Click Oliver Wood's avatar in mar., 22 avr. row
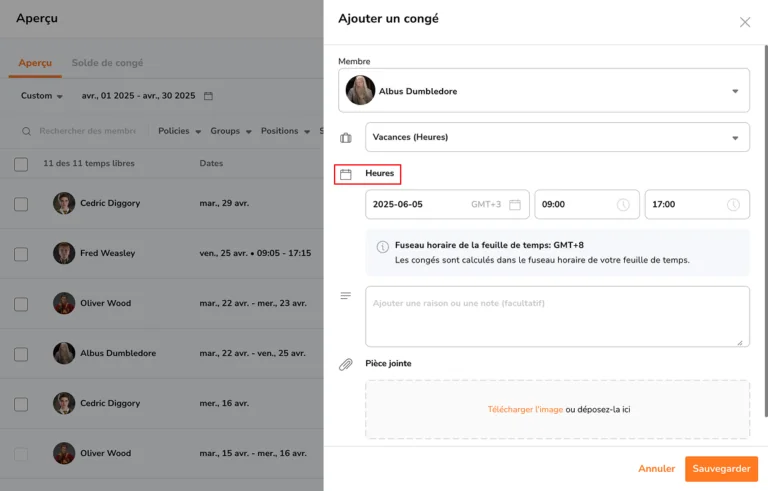This screenshot has height=491, width=768. 64,303
